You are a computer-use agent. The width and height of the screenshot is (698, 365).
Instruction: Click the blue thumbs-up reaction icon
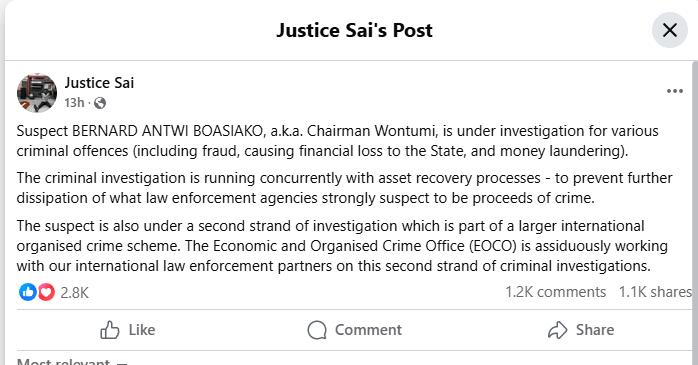point(27,292)
